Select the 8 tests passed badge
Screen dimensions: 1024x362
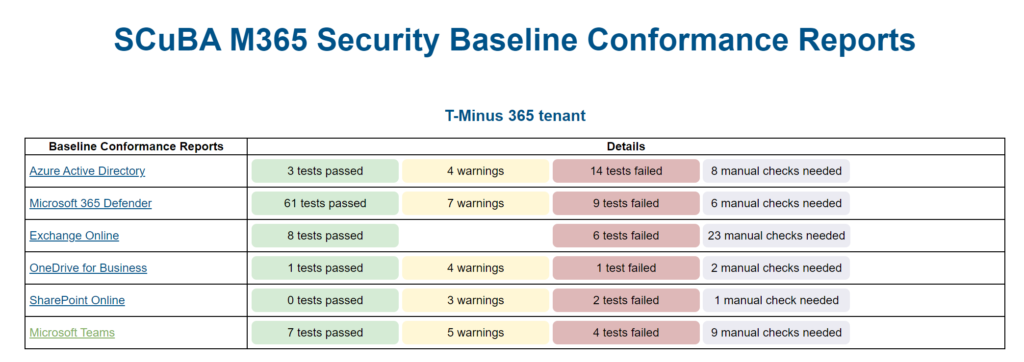(325, 236)
